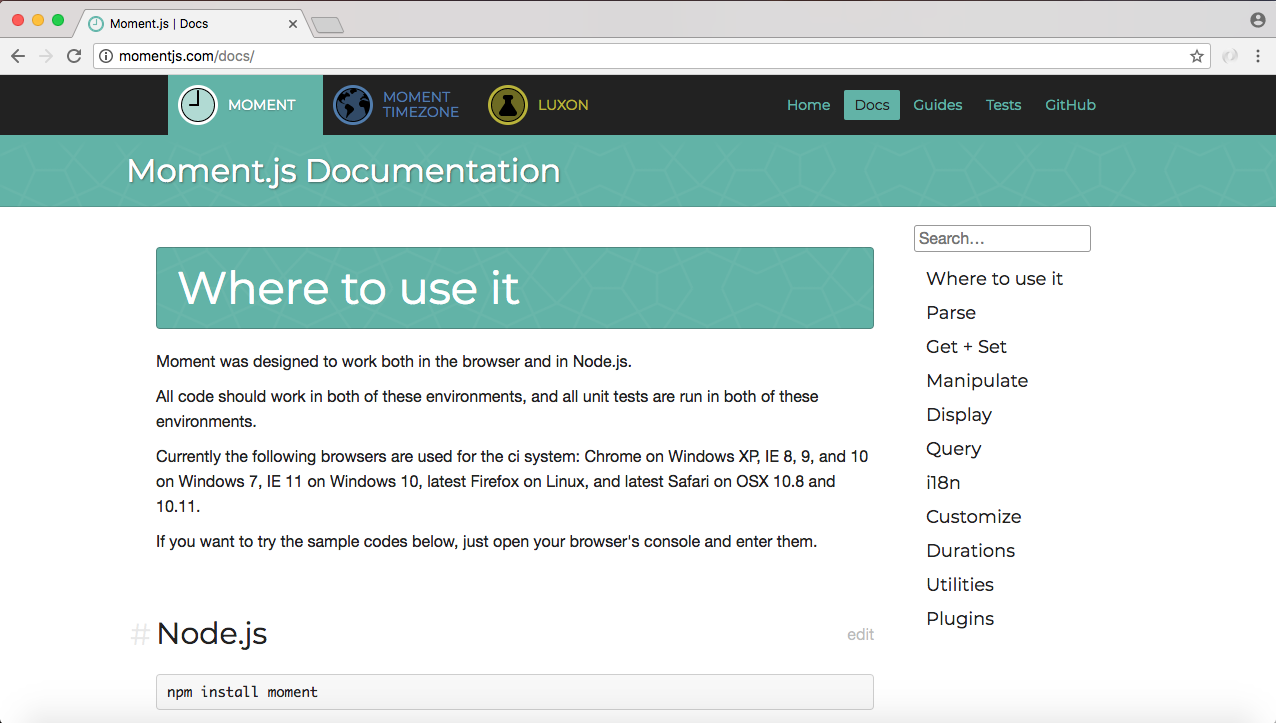Jump to Parse section in sidebar
The height and width of the screenshot is (723, 1276).
coord(951,313)
